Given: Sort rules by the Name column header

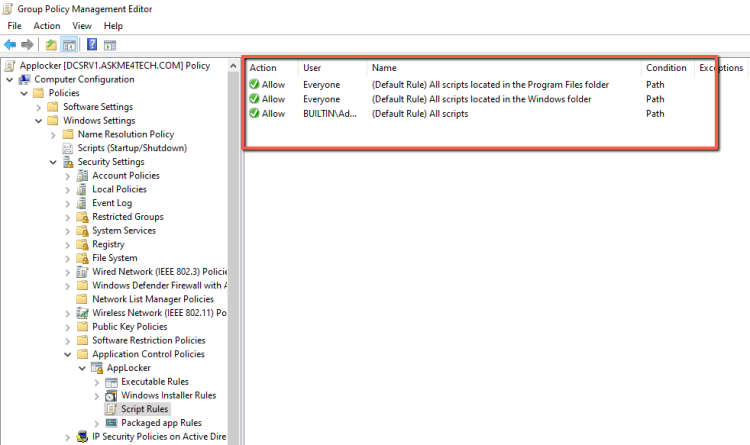Looking at the screenshot, I should click(384, 68).
